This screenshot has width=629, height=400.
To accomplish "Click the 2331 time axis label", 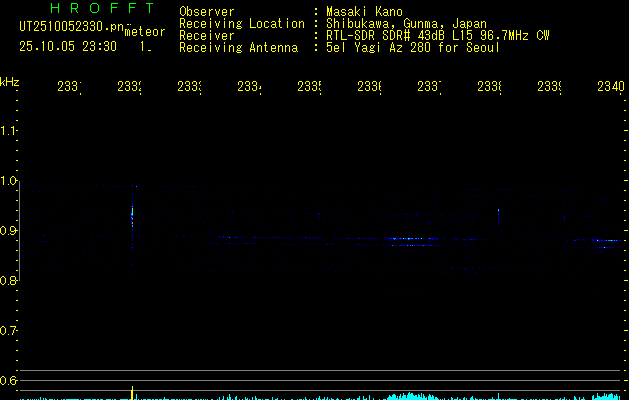I will click(69, 87).
